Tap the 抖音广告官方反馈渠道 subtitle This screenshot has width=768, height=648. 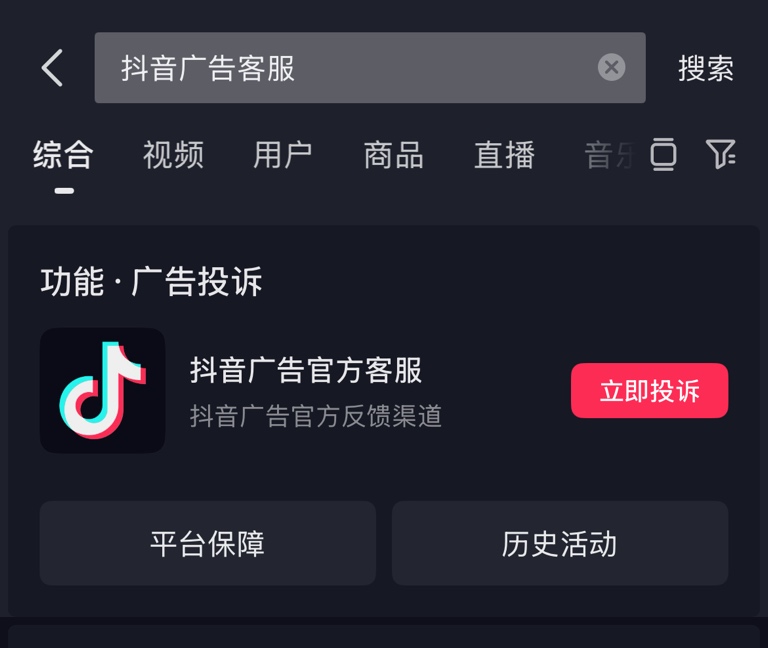[315, 416]
